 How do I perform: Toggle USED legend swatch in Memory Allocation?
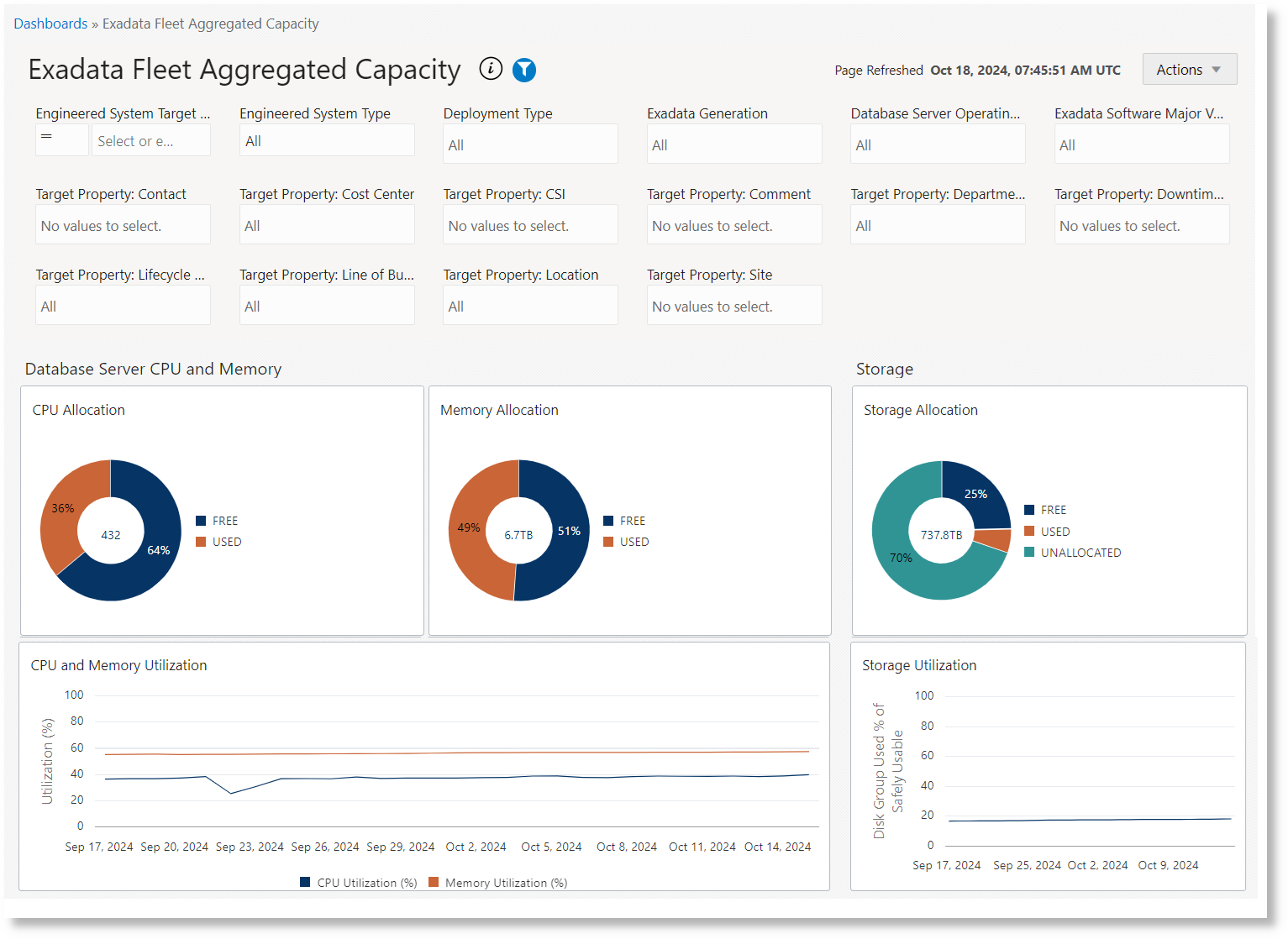click(608, 542)
